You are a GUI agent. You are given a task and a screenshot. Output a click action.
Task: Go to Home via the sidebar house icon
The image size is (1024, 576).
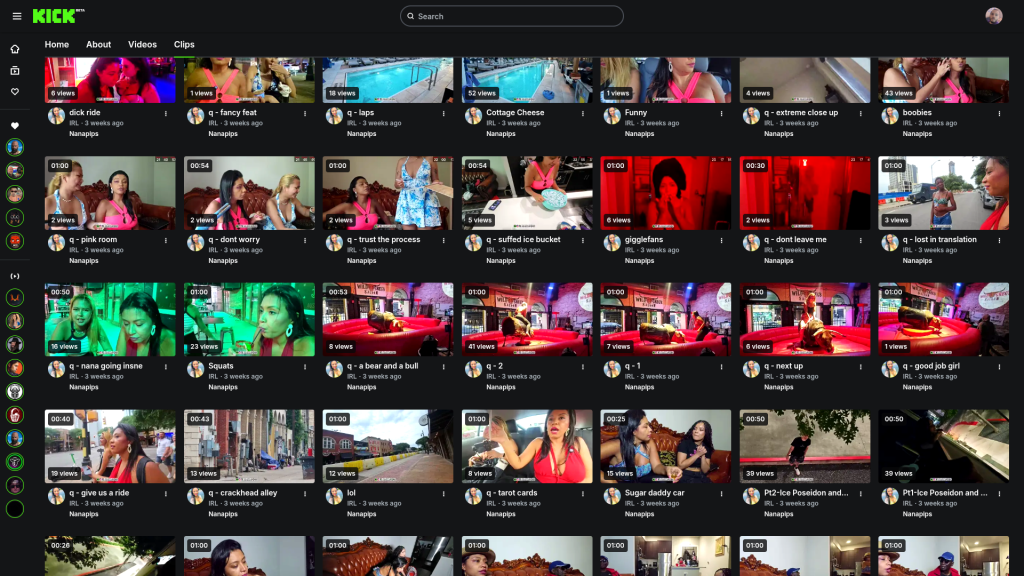pyautogui.click(x=15, y=49)
